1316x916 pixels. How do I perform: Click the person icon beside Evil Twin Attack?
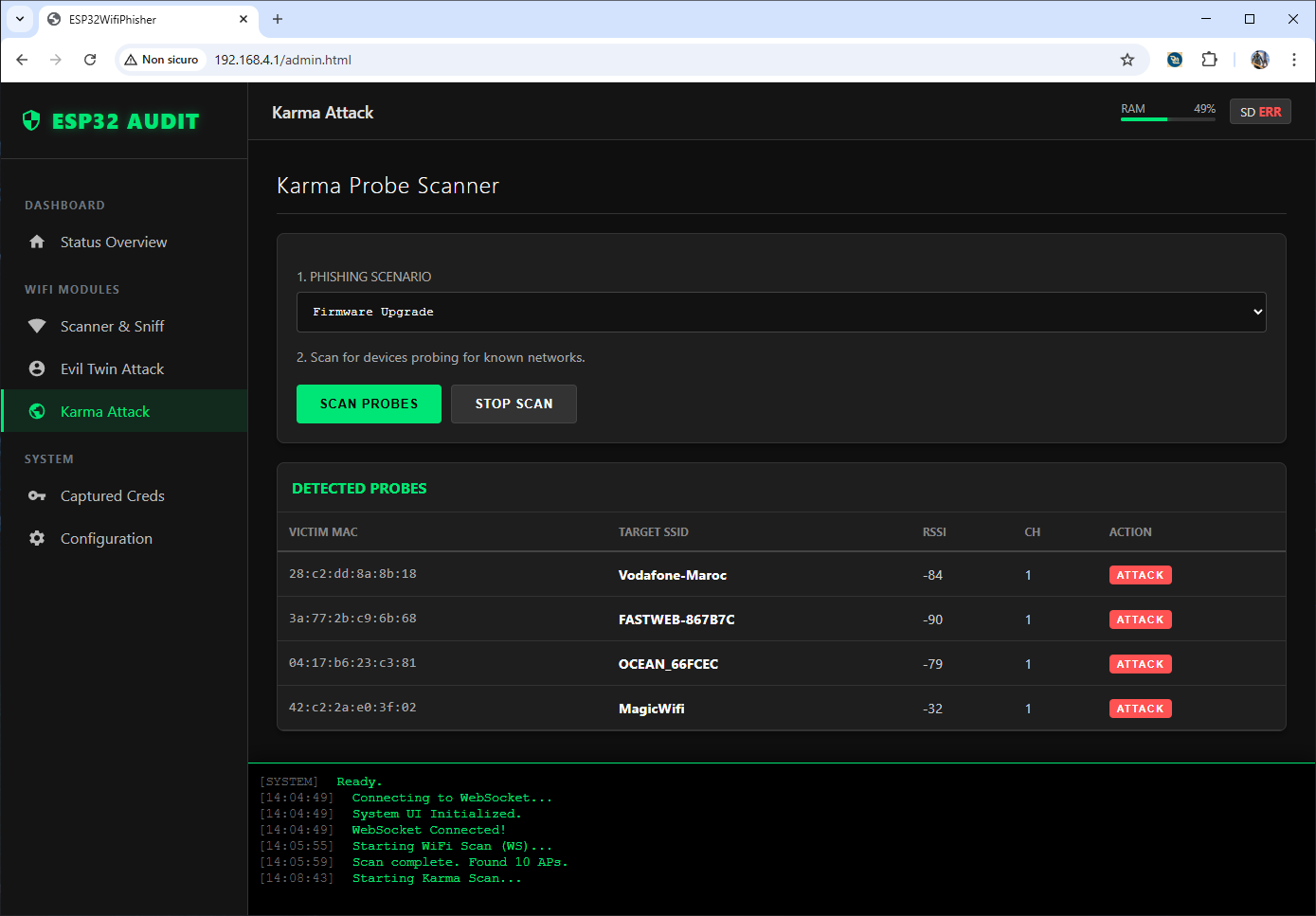pos(37,368)
